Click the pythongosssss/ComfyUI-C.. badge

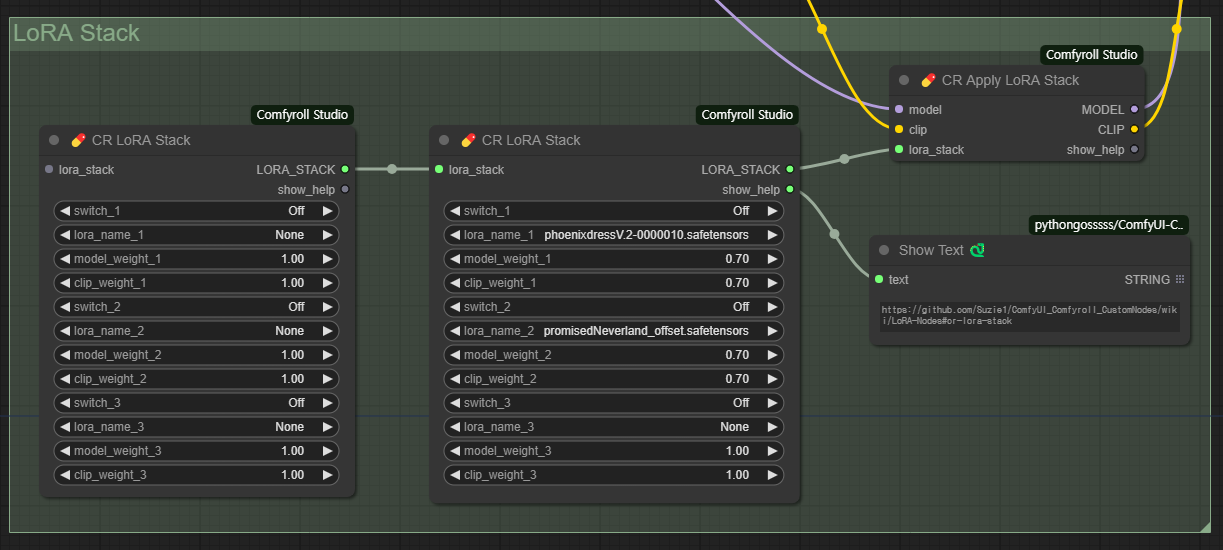1110,226
